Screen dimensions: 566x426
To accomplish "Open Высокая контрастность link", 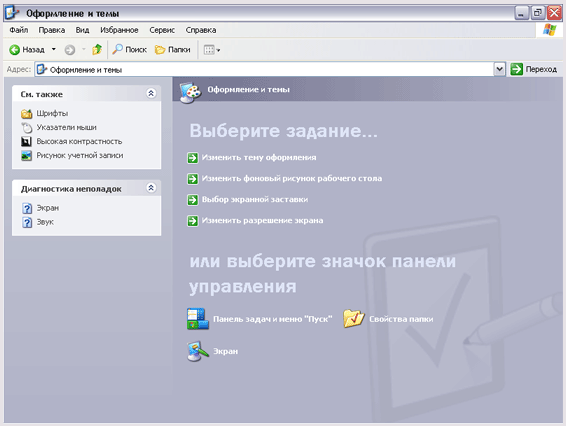I will click(79, 142).
